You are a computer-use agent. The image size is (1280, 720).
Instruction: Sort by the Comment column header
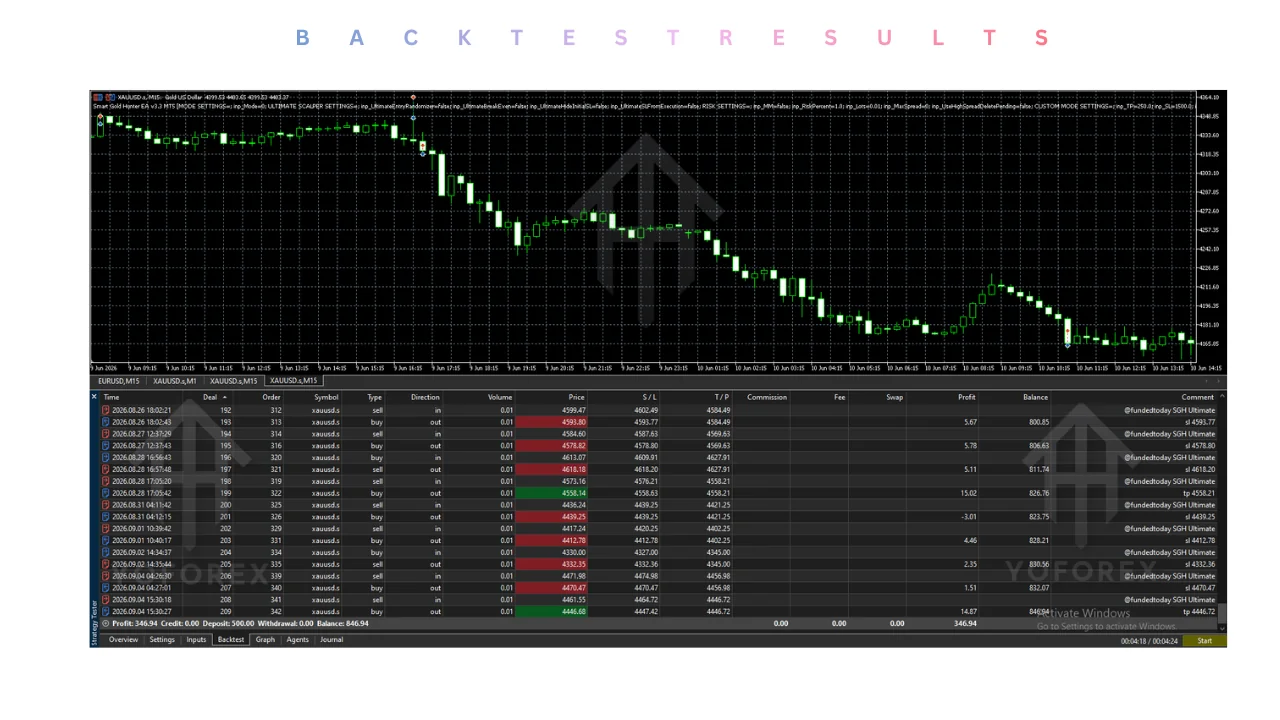pos(1197,397)
